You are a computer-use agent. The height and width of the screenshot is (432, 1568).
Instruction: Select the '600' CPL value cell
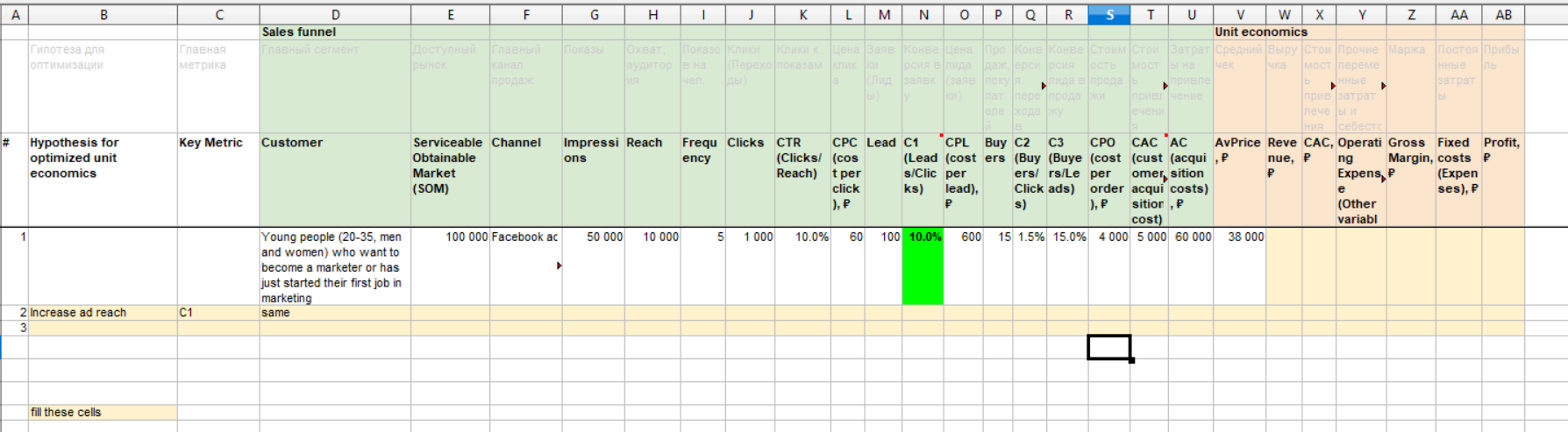(963, 266)
